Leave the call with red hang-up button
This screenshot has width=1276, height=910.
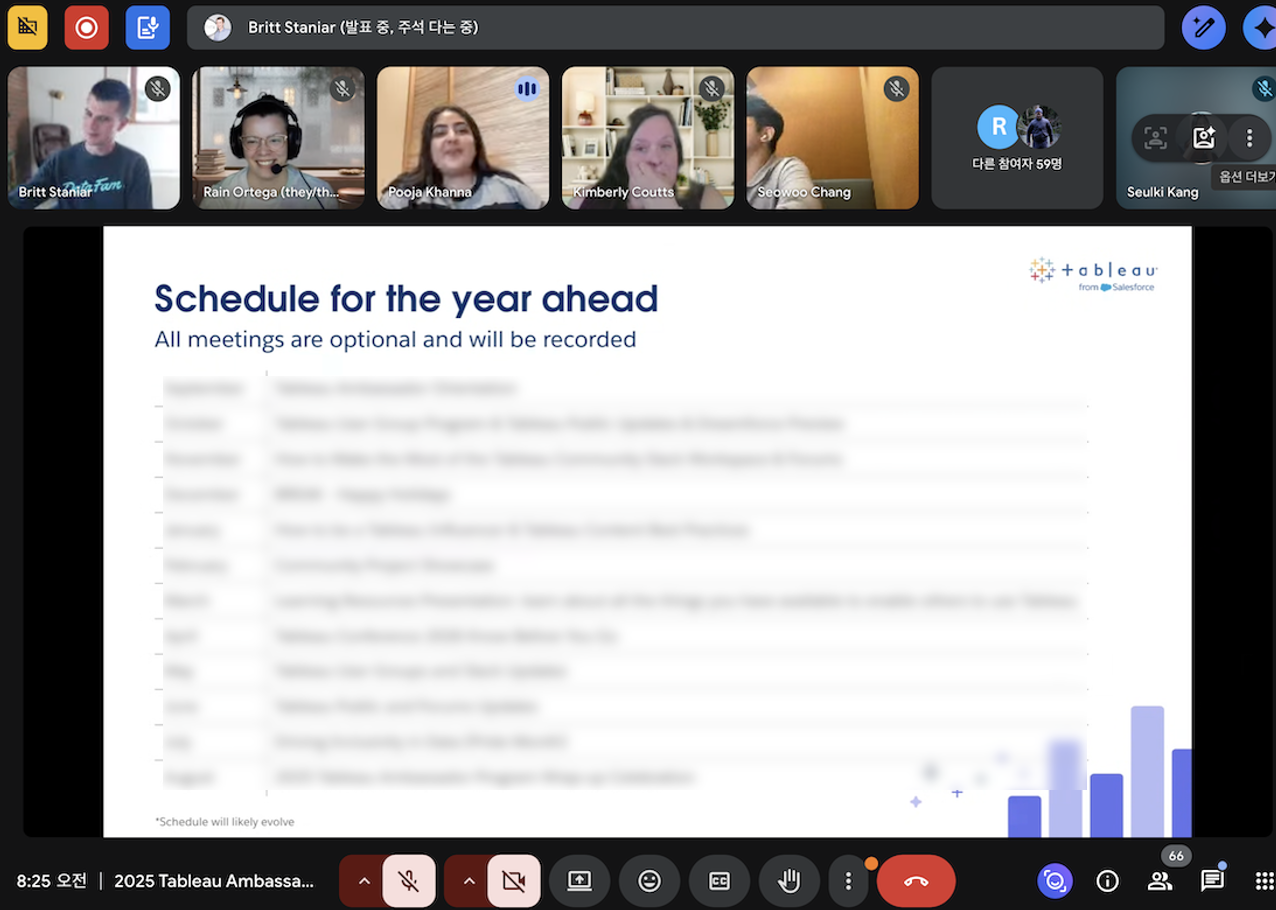click(x=915, y=881)
